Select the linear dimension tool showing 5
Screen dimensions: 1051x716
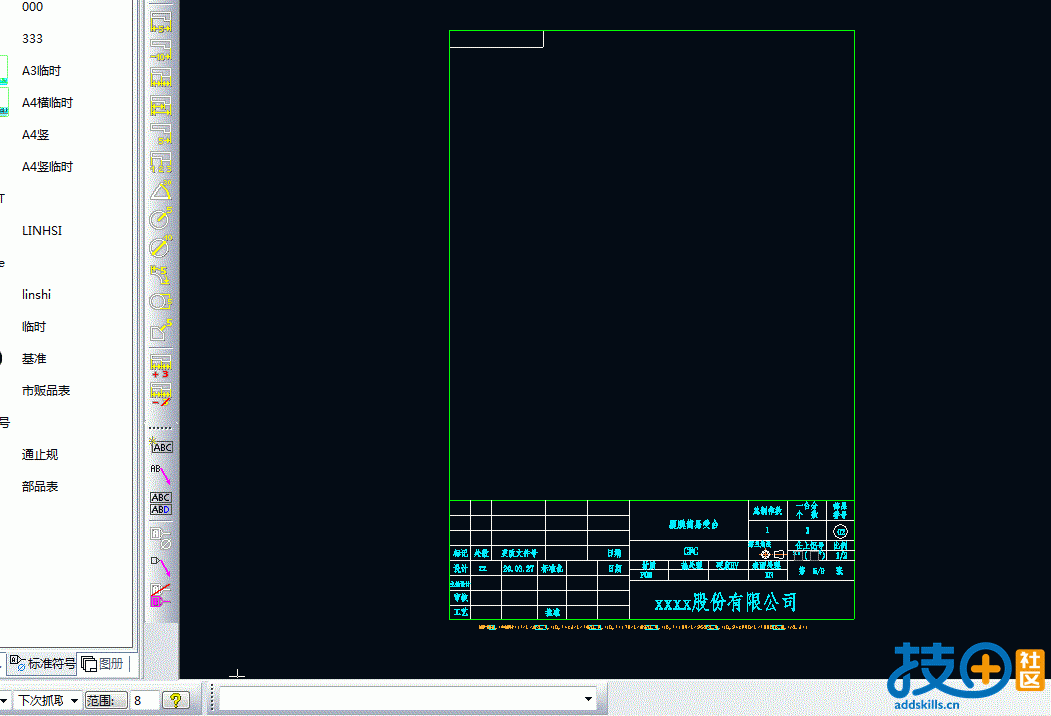[160, 22]
